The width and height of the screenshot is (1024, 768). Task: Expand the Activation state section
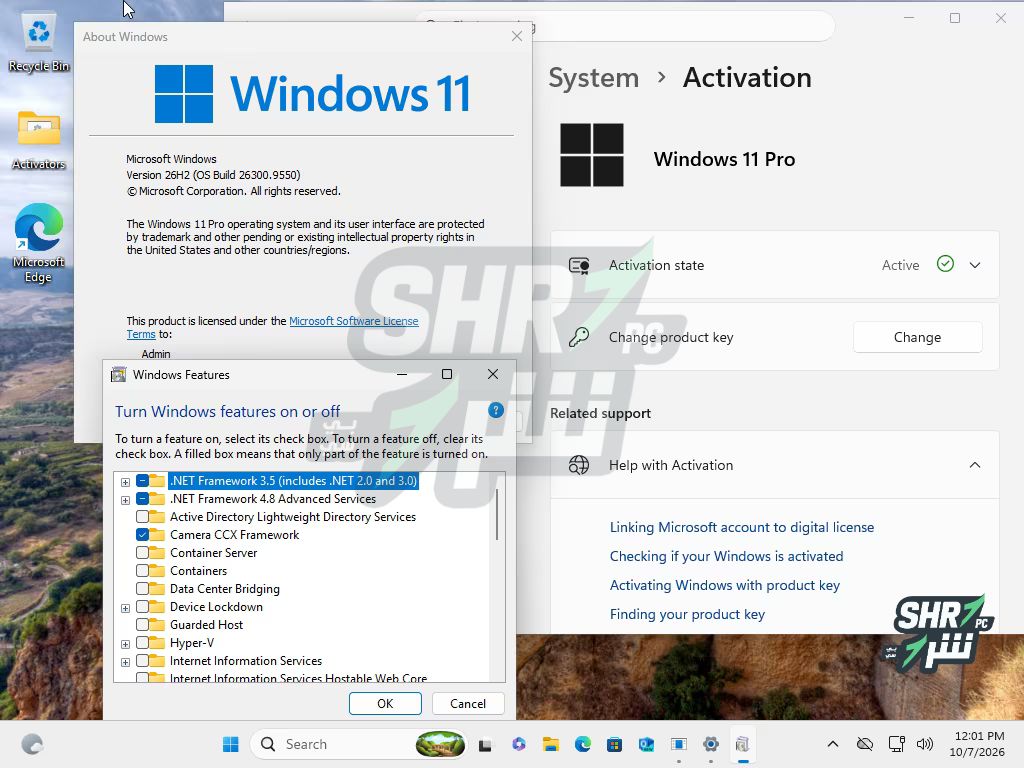tap(975, 265)
